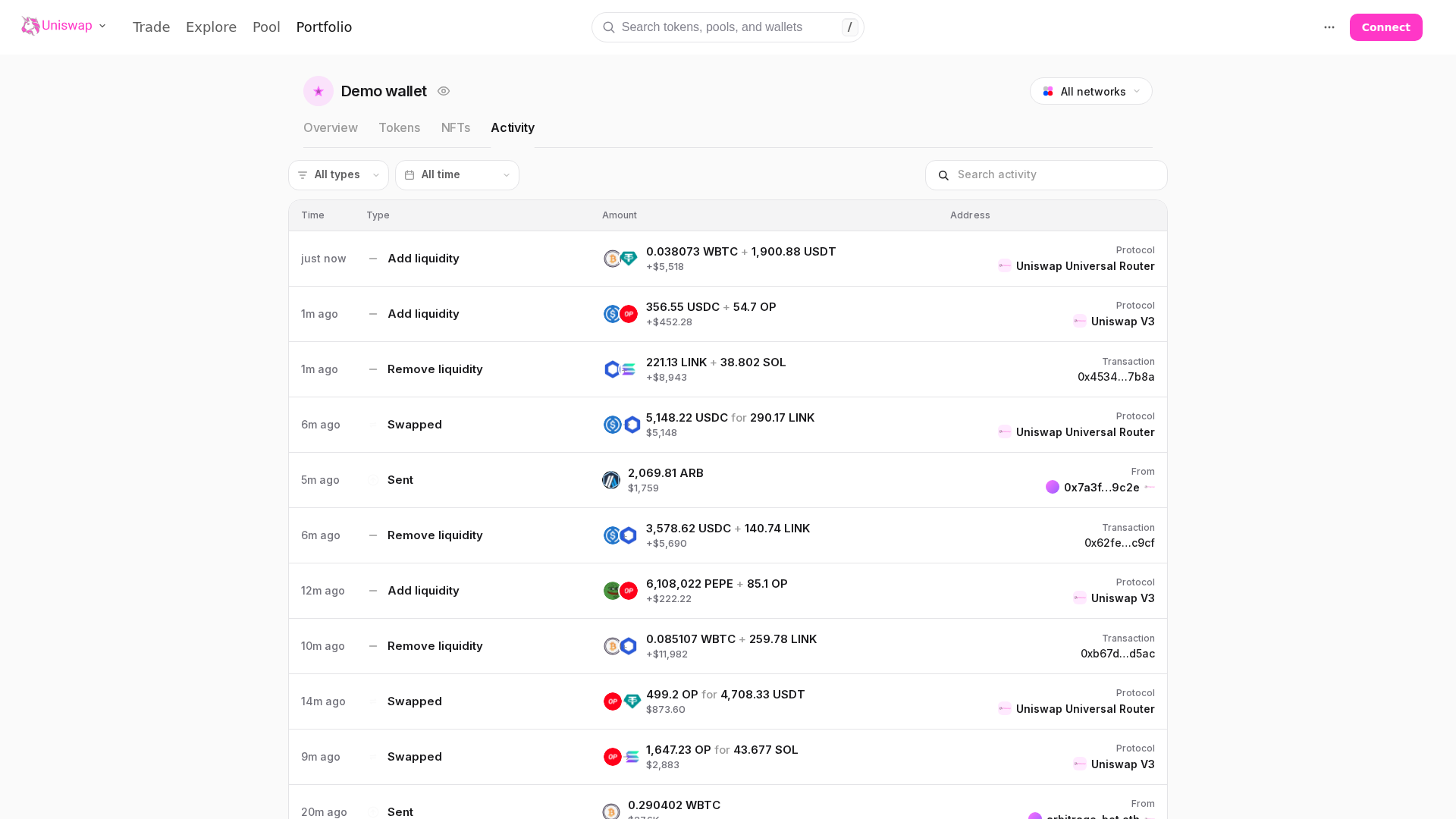
Task: Click protocol icon beside Universal Router in 499.2 OP row
Action: pos(1005,708)
